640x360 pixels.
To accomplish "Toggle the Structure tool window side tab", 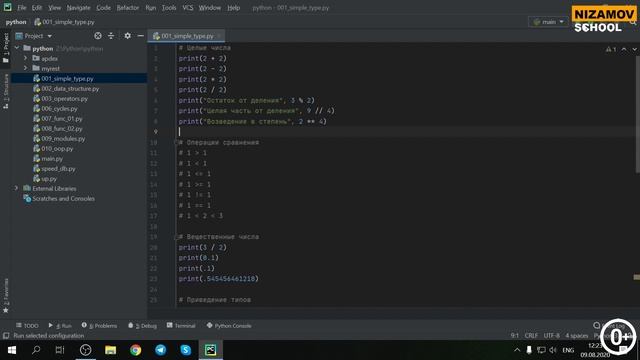I will pyautogui.click(x=6, y=91).
